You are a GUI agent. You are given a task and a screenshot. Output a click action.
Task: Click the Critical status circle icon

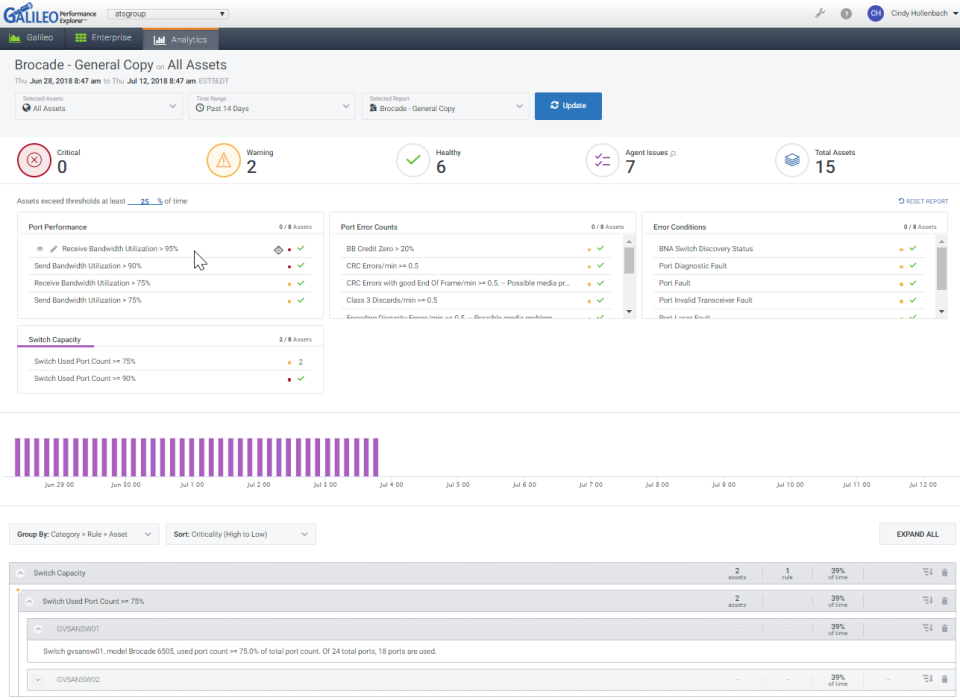point(35,160)
